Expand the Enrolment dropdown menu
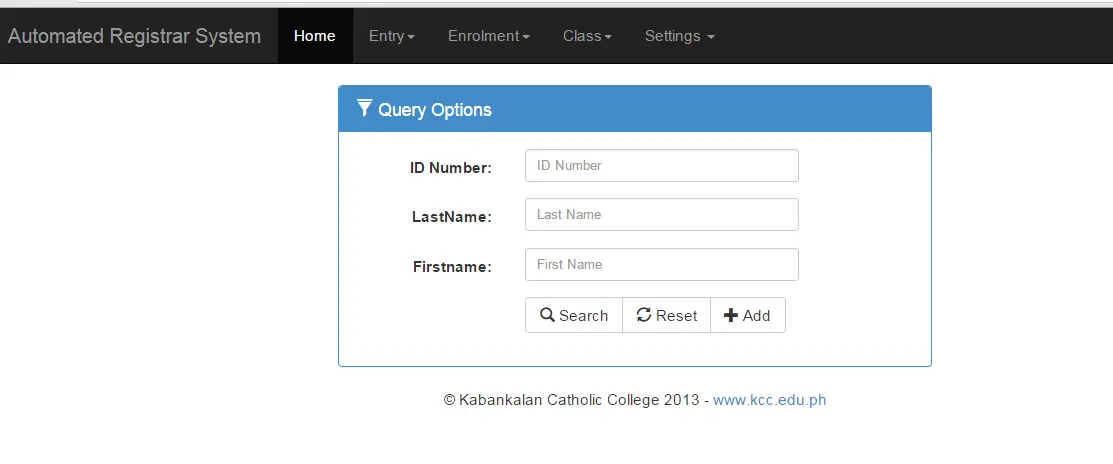This screenshot has width=1113, height=464. click(488, 35)
